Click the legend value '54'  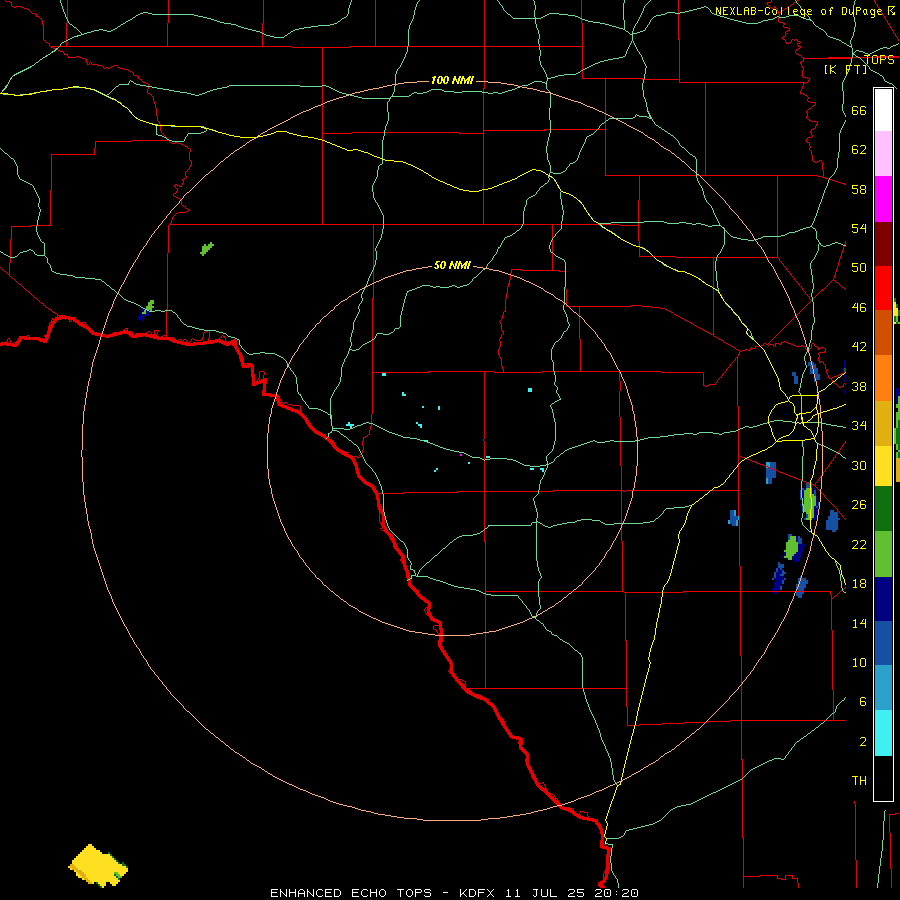(x=859, y=228)
